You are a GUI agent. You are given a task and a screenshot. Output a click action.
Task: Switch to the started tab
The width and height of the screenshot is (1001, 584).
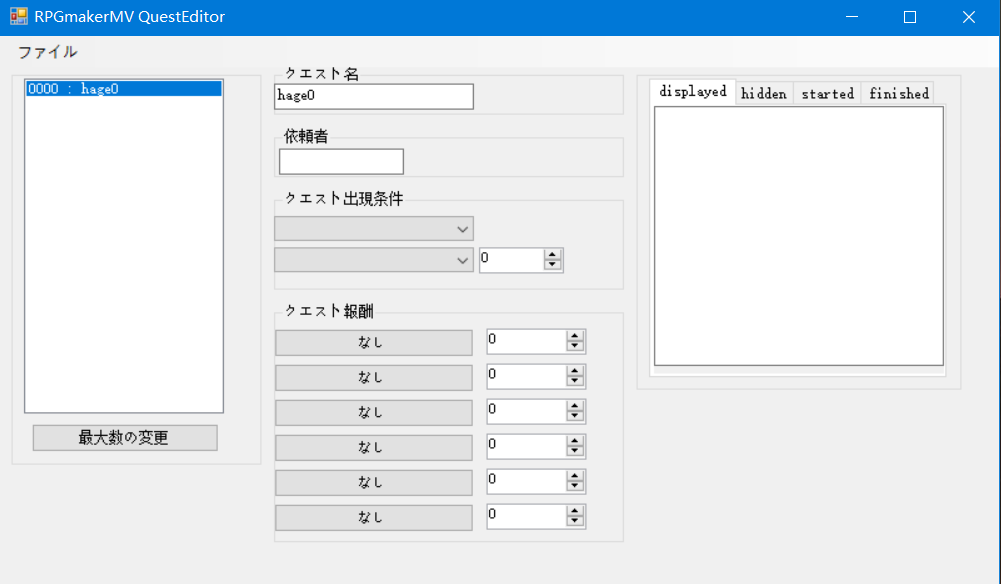pyautogui.click(x=827, y=94)
